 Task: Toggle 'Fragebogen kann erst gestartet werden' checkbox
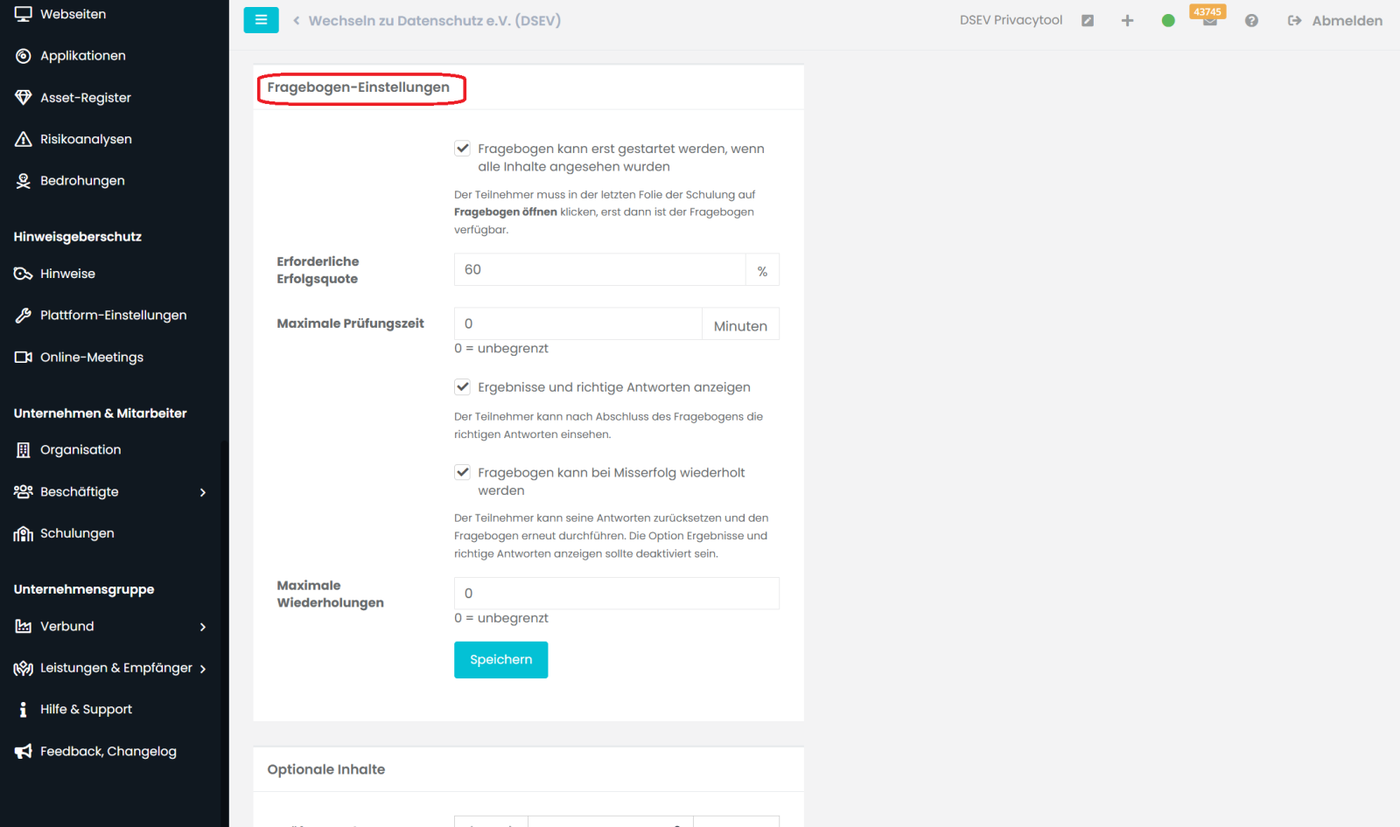click(x=462, y=149)
